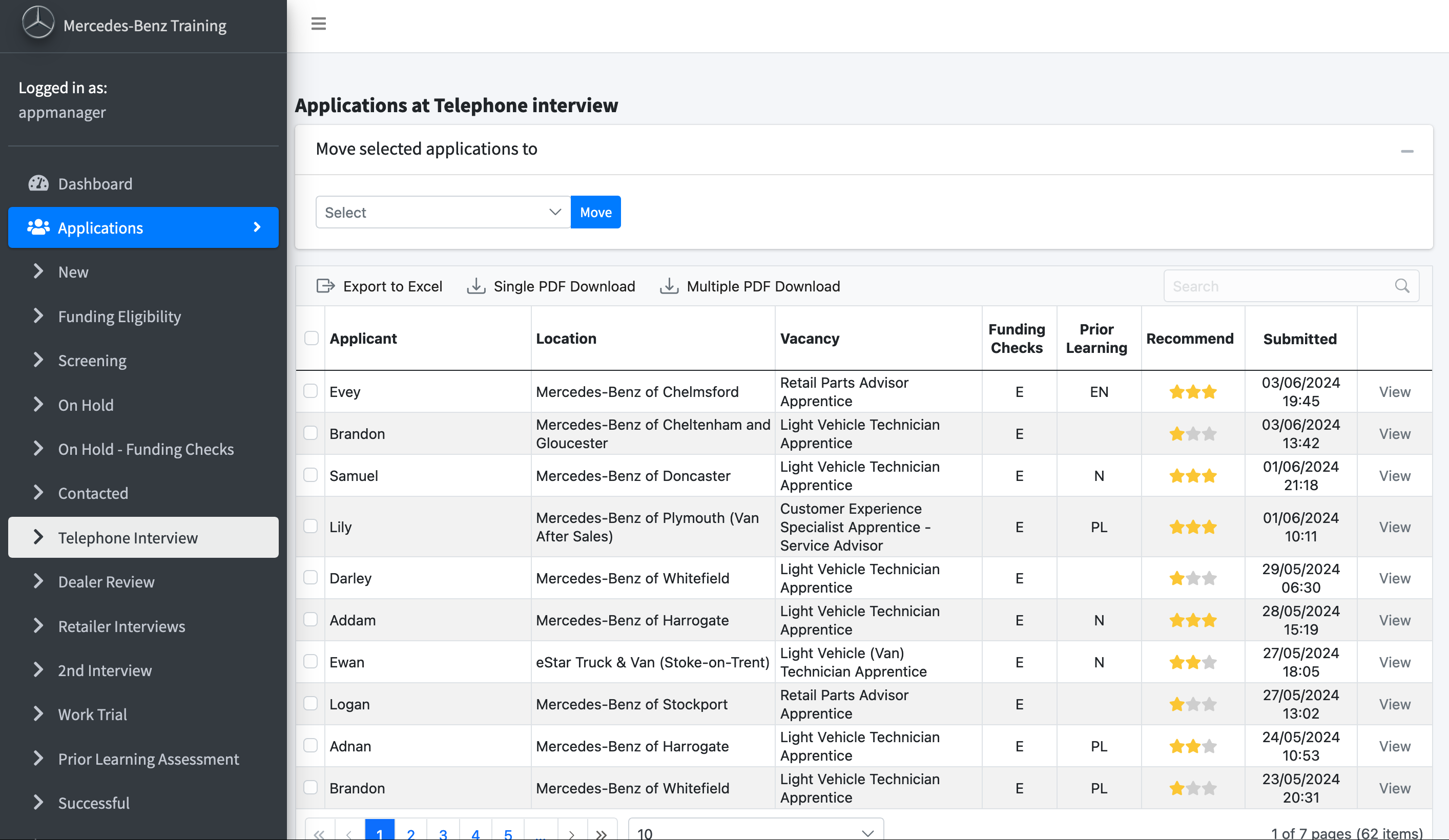
Task: Click Ewan's two-star rating
Action: 1193,662
